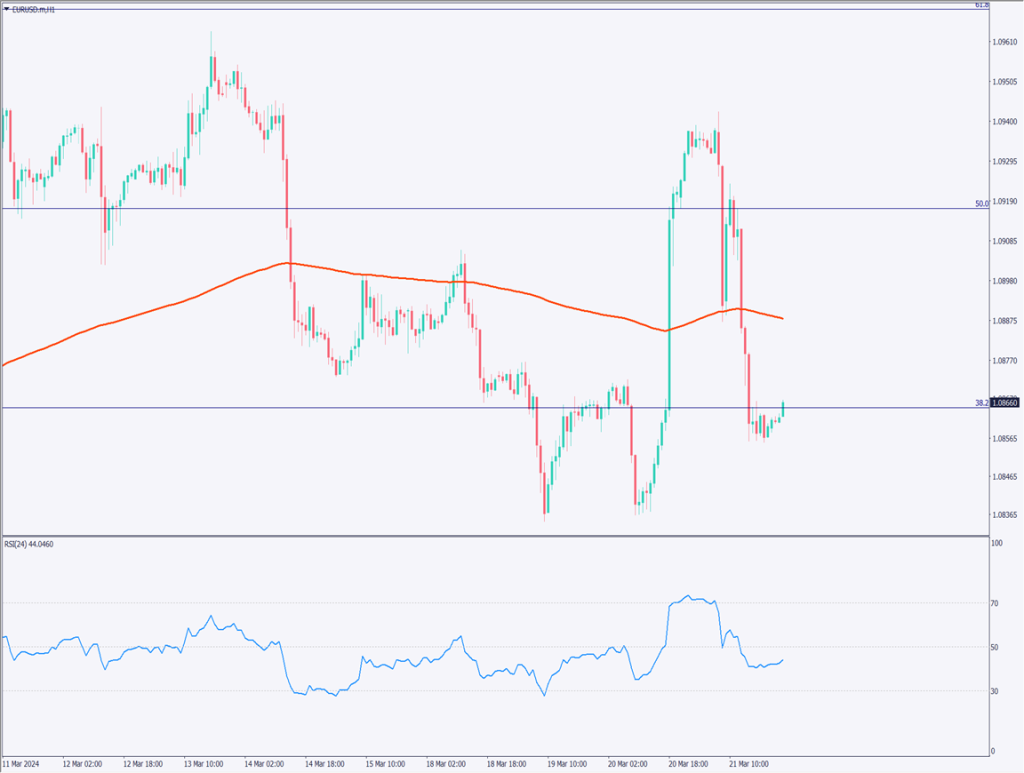
Task: Click the RSI 30 level scale label
Action: pos(995,690)
